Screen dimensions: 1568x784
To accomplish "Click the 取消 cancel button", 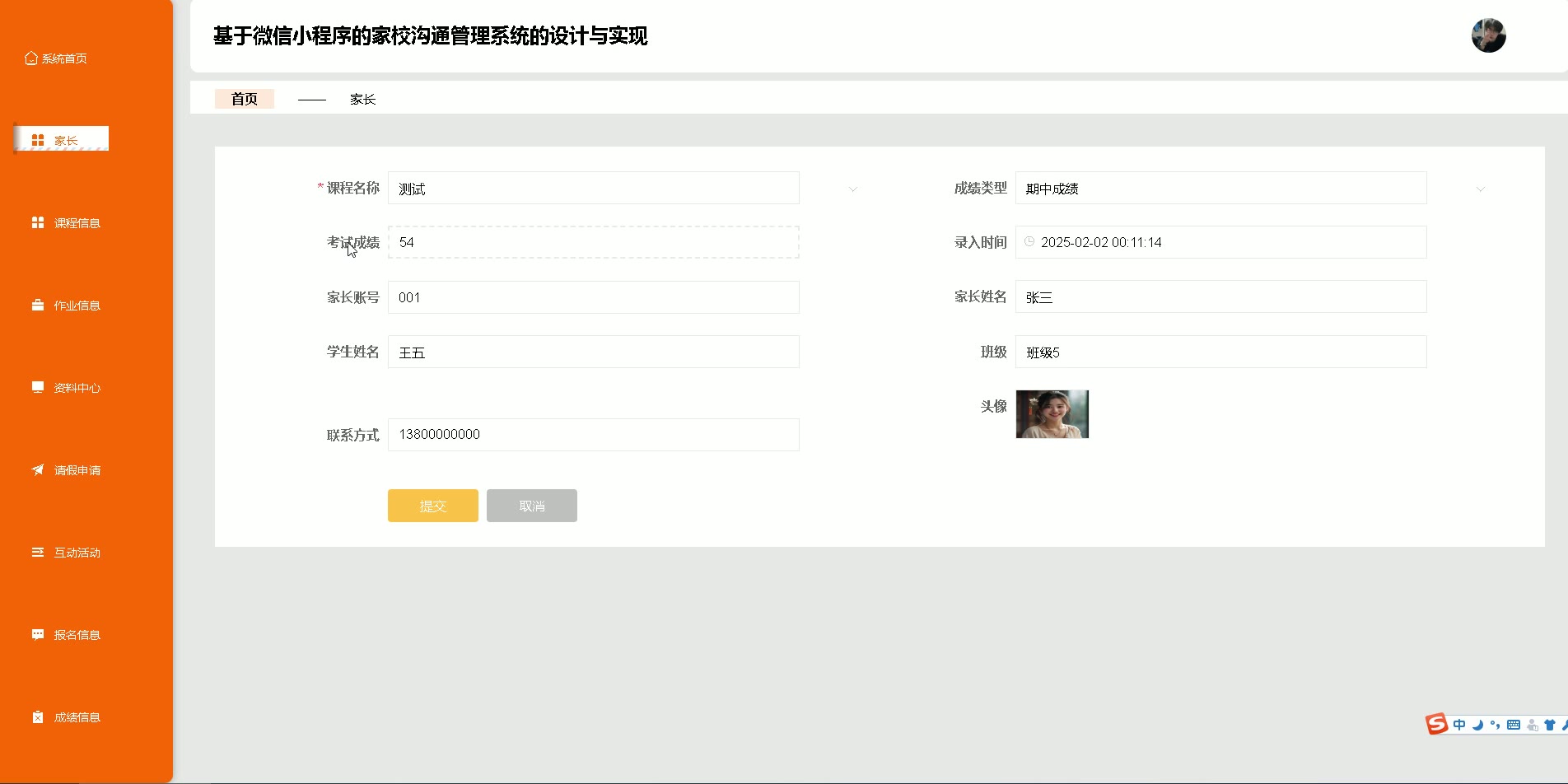I will (532, 506).
